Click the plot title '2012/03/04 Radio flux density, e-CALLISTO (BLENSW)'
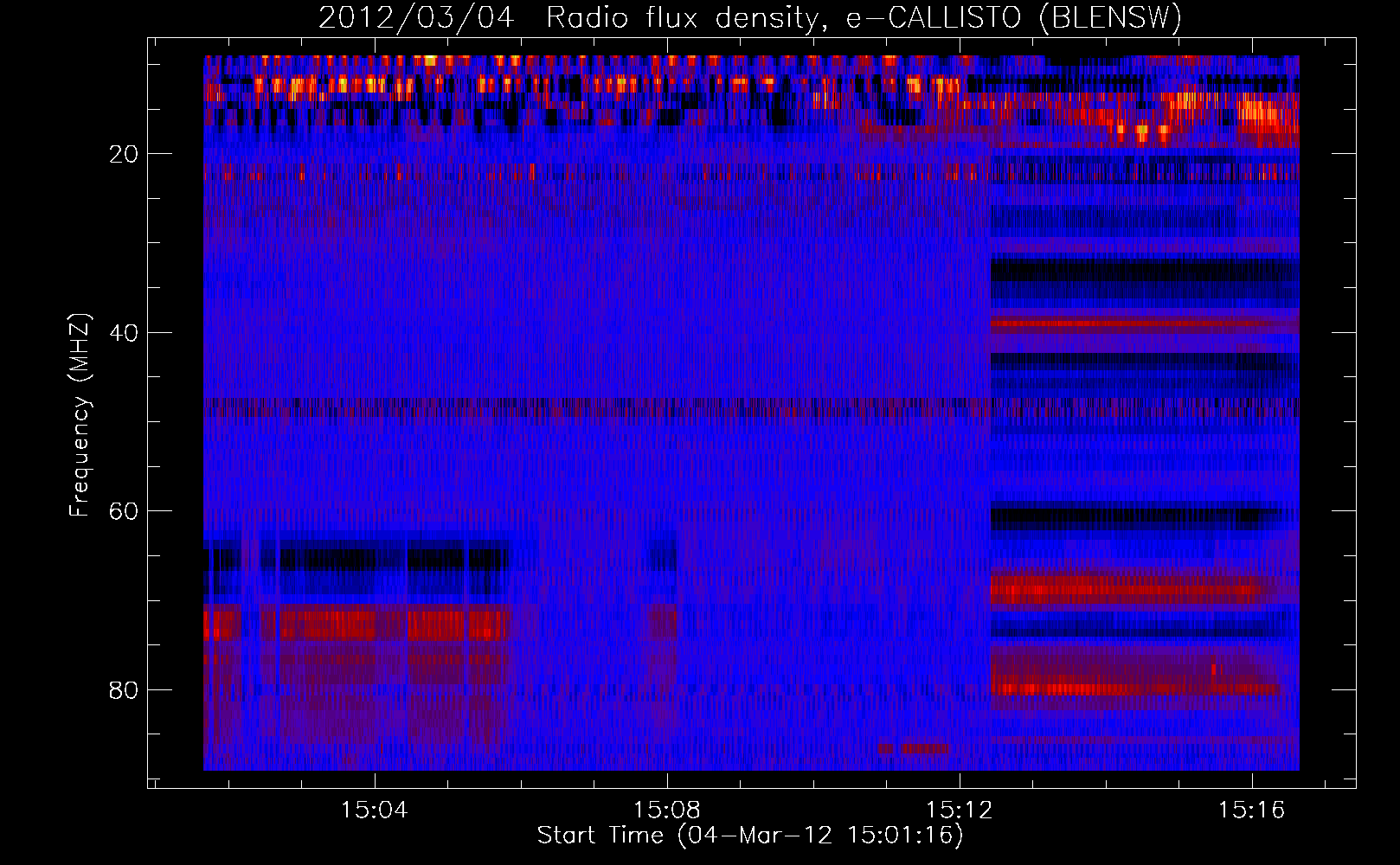Image resolution: width=1400 pixels, height=865 pixels. point(750,17)
